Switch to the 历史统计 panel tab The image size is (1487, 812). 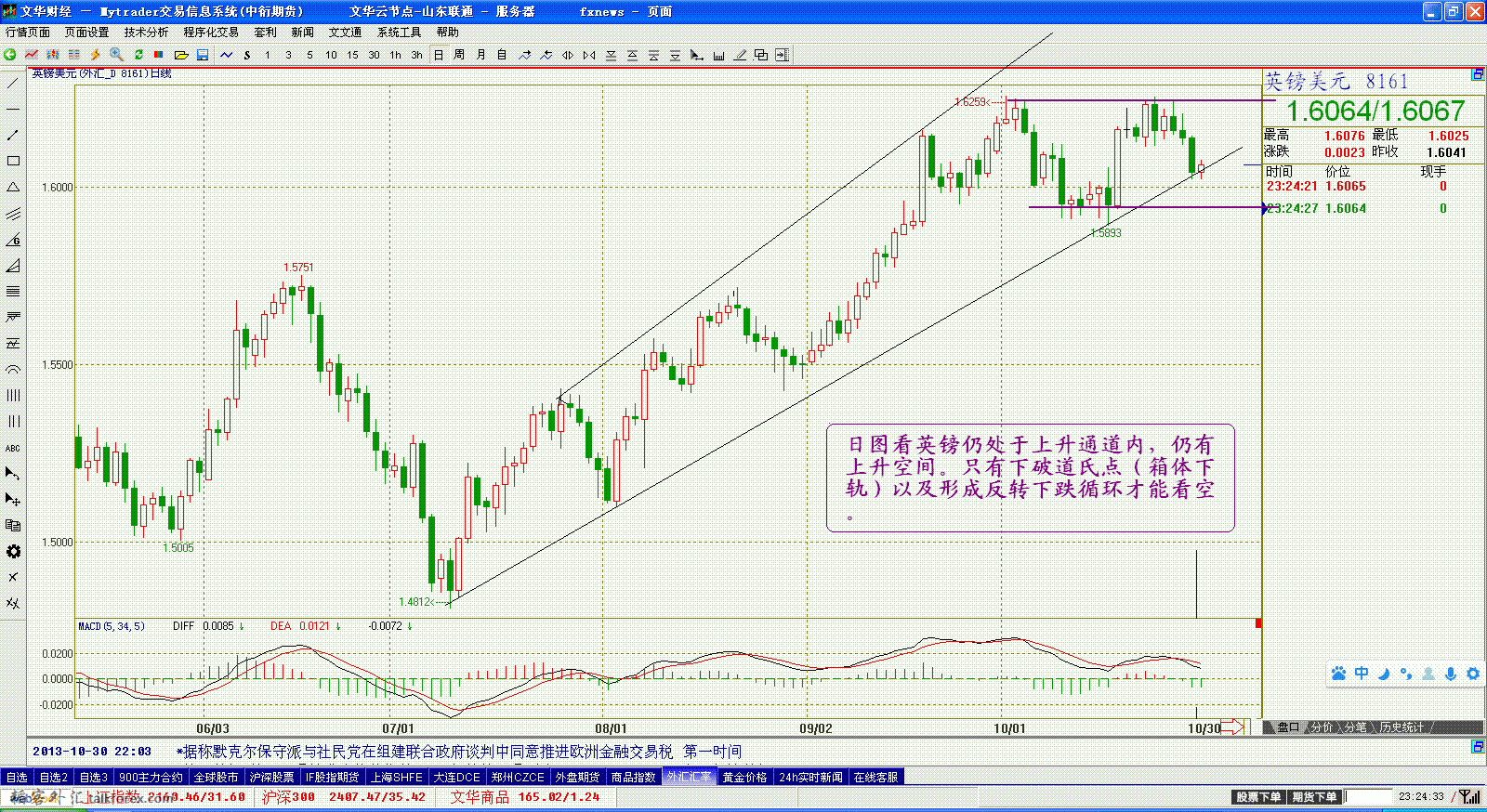[1401, 727]
